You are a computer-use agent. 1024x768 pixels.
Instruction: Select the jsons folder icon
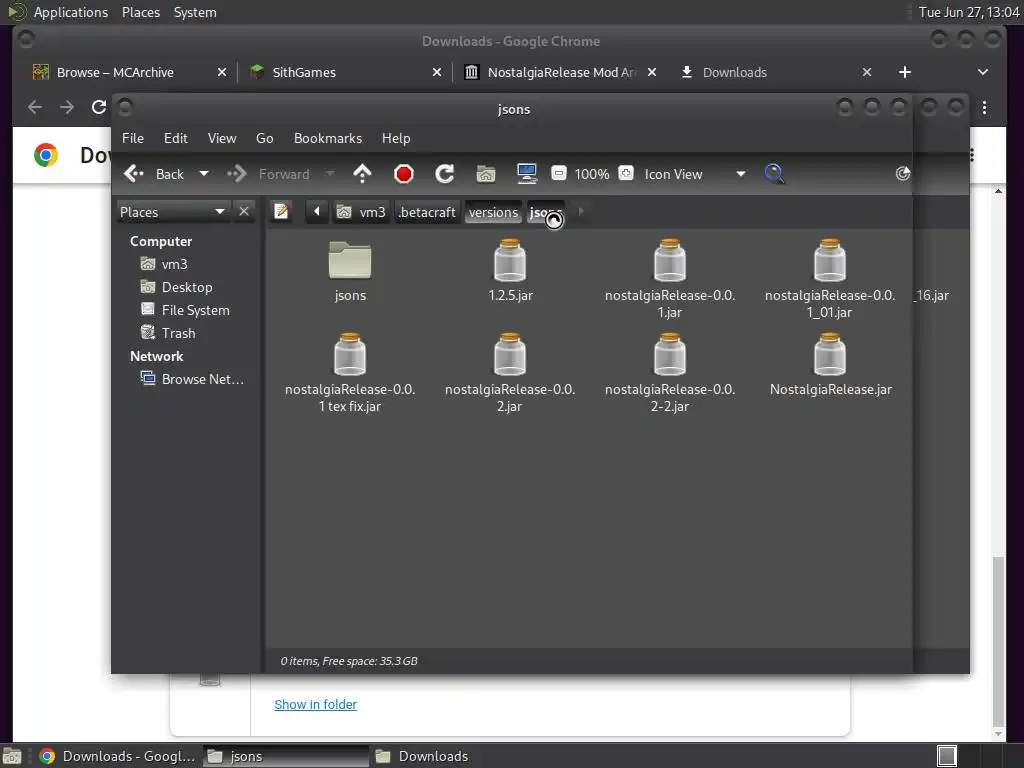click(x=350, y=271)
